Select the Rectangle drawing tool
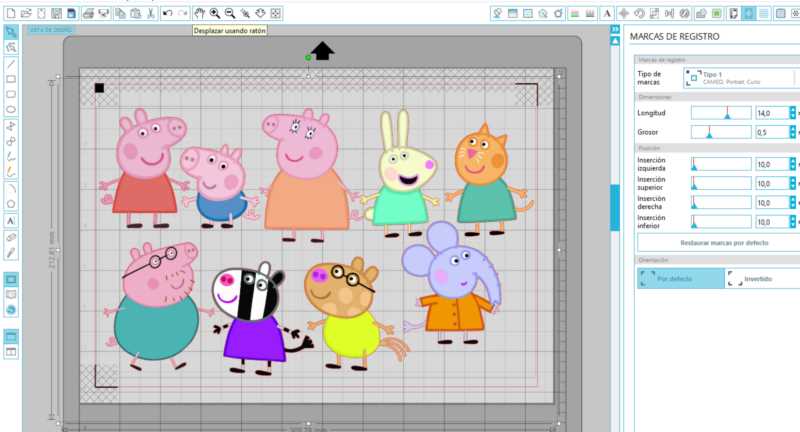800x432 pixels. coord(11,79)
